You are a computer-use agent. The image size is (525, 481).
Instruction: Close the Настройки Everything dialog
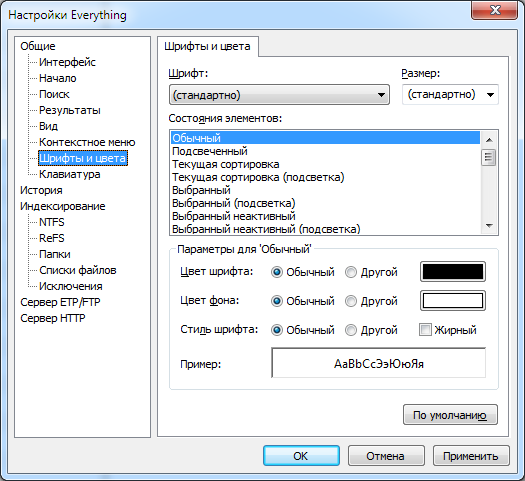[495, 10]
